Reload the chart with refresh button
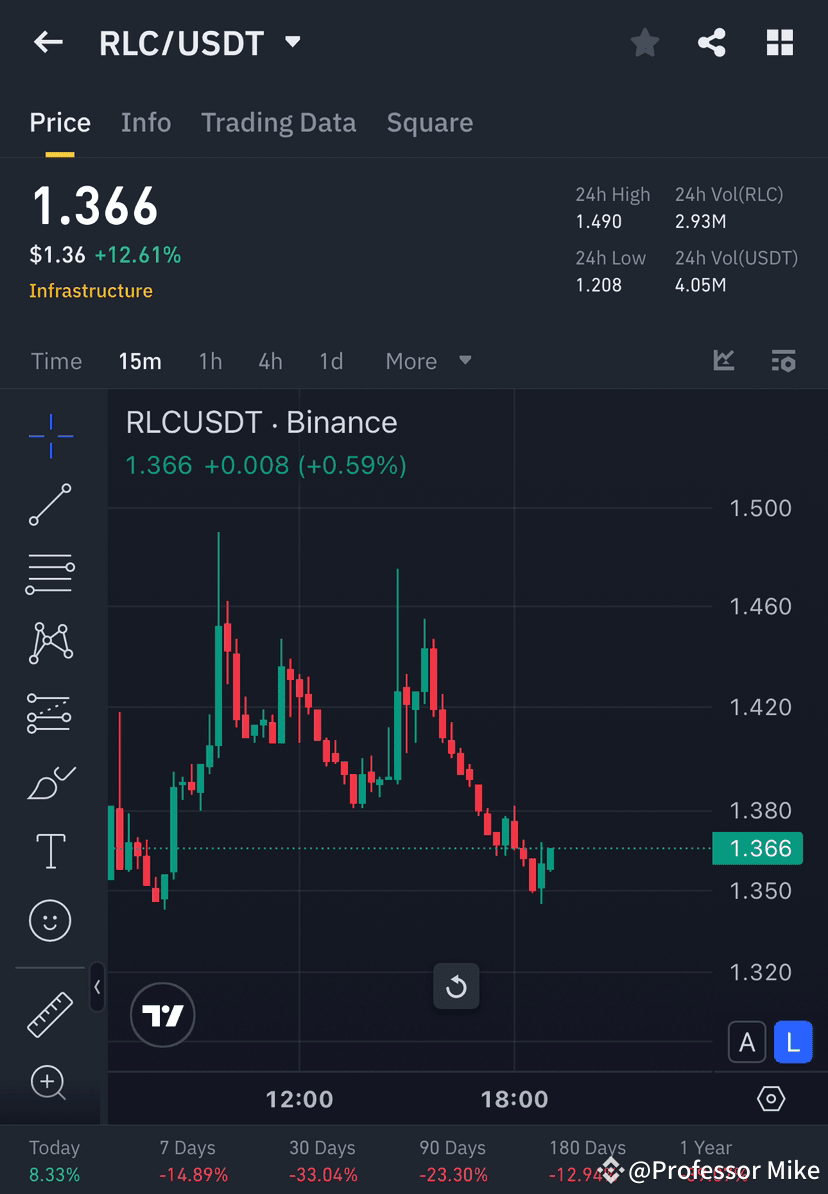Screen dimensions: 828x1194 [x=456, y=986]
